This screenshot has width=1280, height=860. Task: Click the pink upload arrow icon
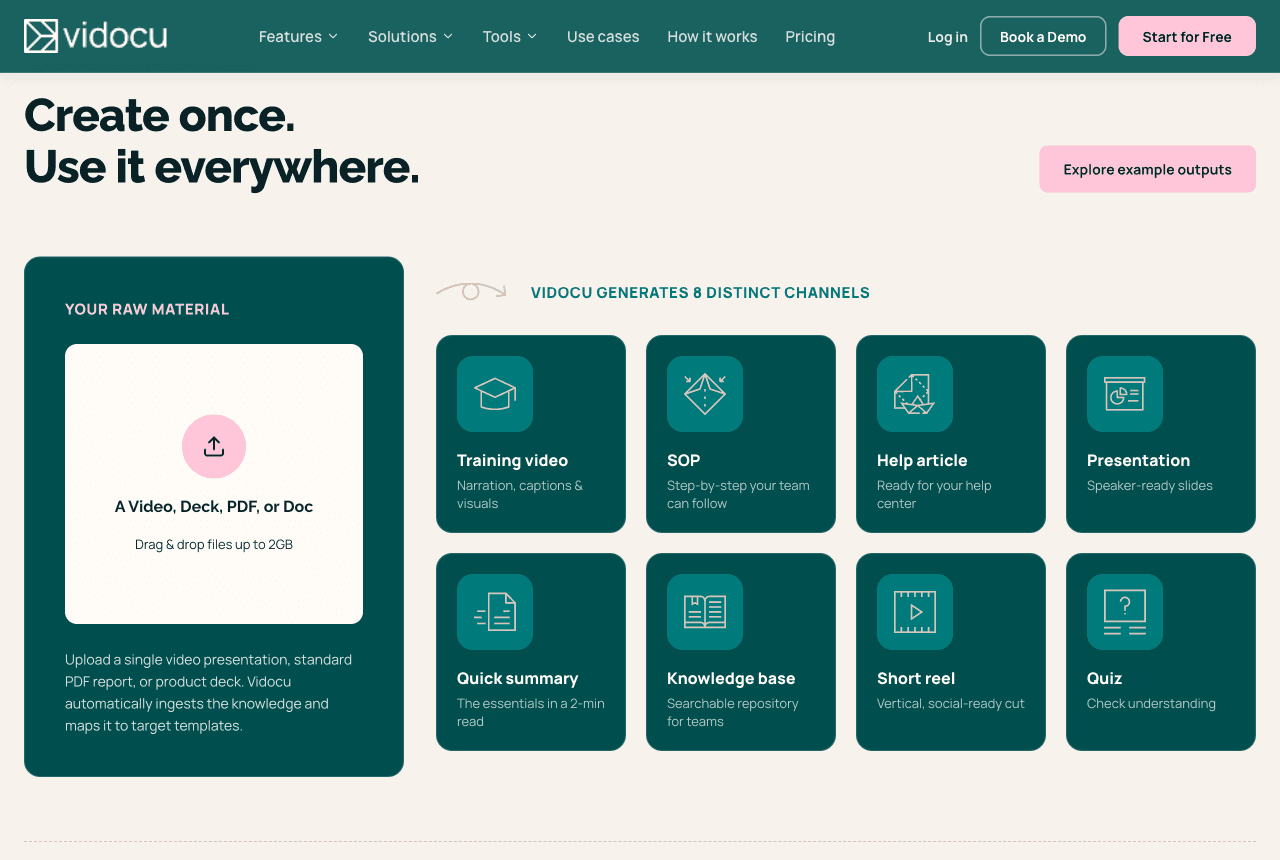click(214, 446)
